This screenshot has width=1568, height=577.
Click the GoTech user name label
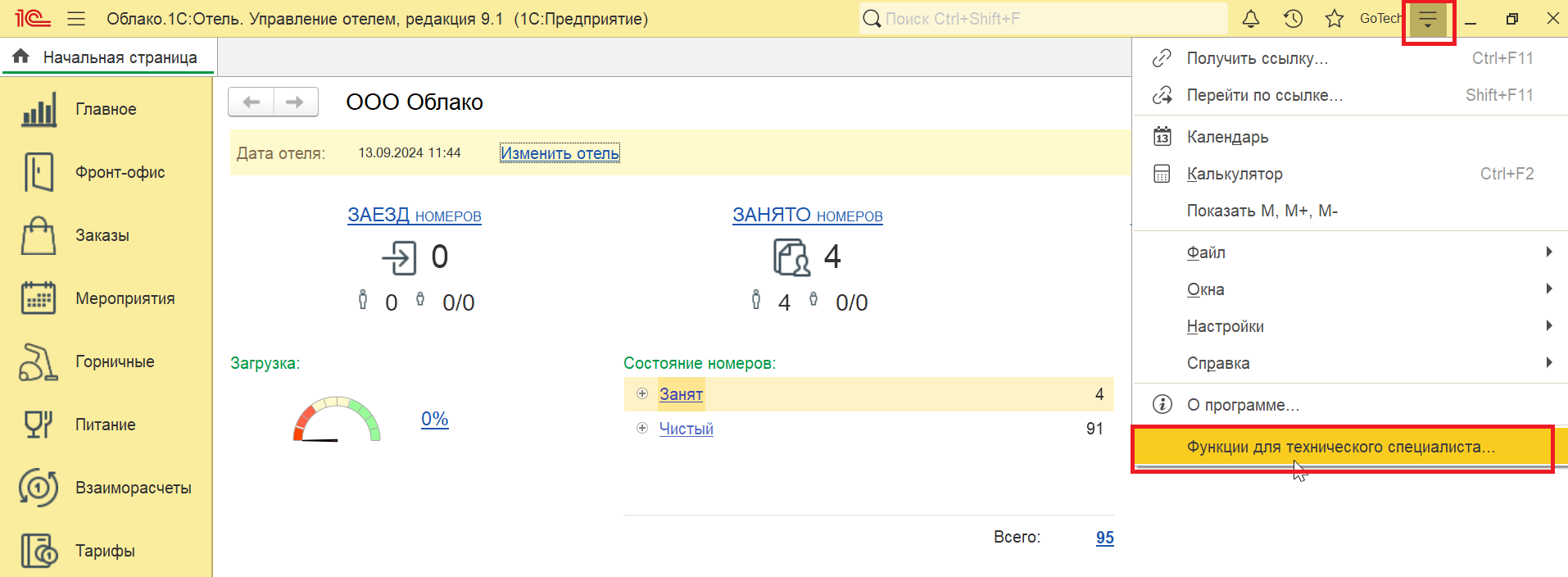tap(1380, 18)
